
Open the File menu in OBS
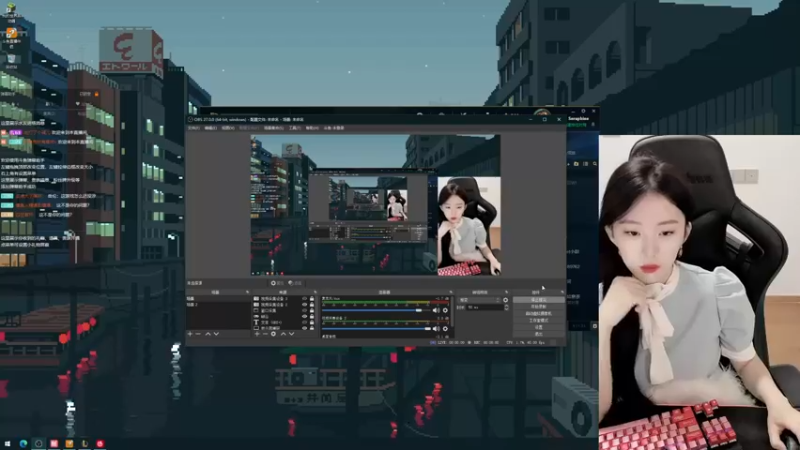tap(194, 128)
